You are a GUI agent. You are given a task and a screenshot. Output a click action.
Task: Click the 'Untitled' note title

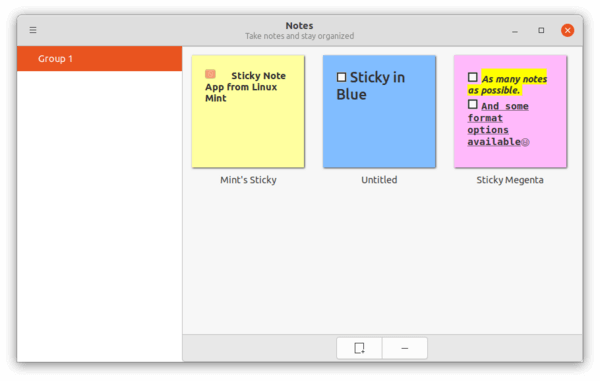[x=379, y=180]
